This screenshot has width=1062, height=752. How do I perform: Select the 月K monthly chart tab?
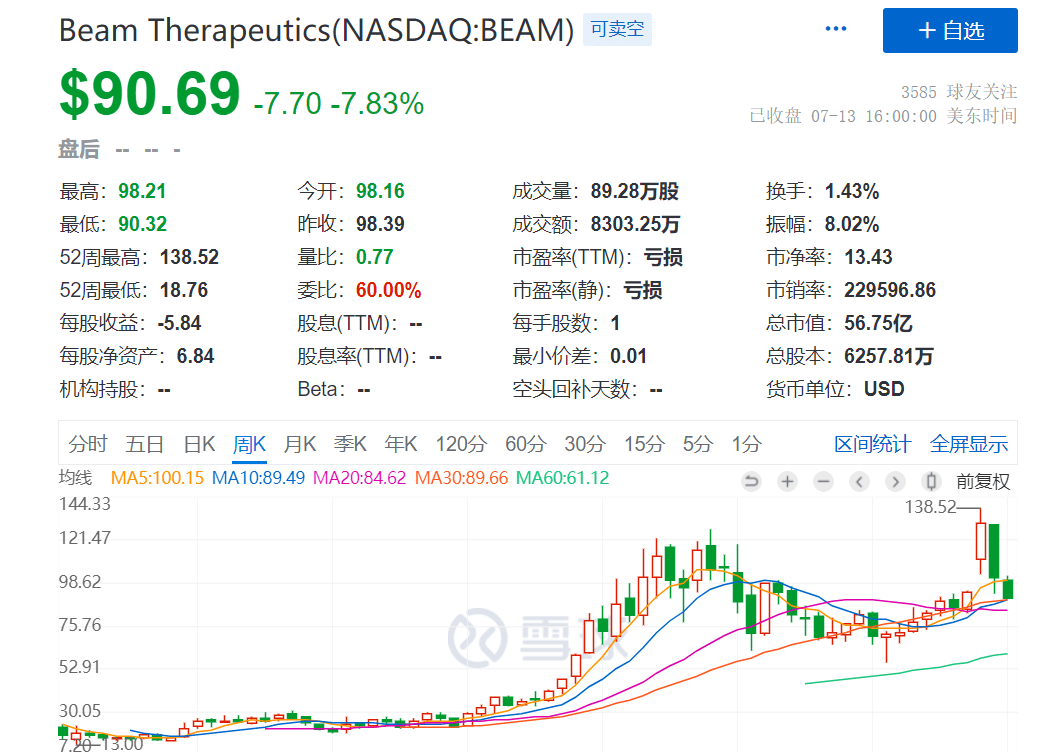[299, 444]
